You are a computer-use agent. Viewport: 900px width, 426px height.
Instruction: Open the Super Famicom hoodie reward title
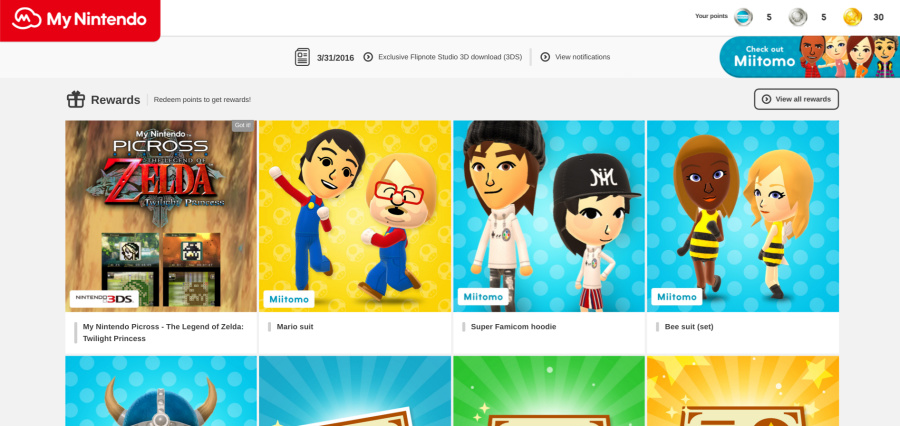(513, 327)
